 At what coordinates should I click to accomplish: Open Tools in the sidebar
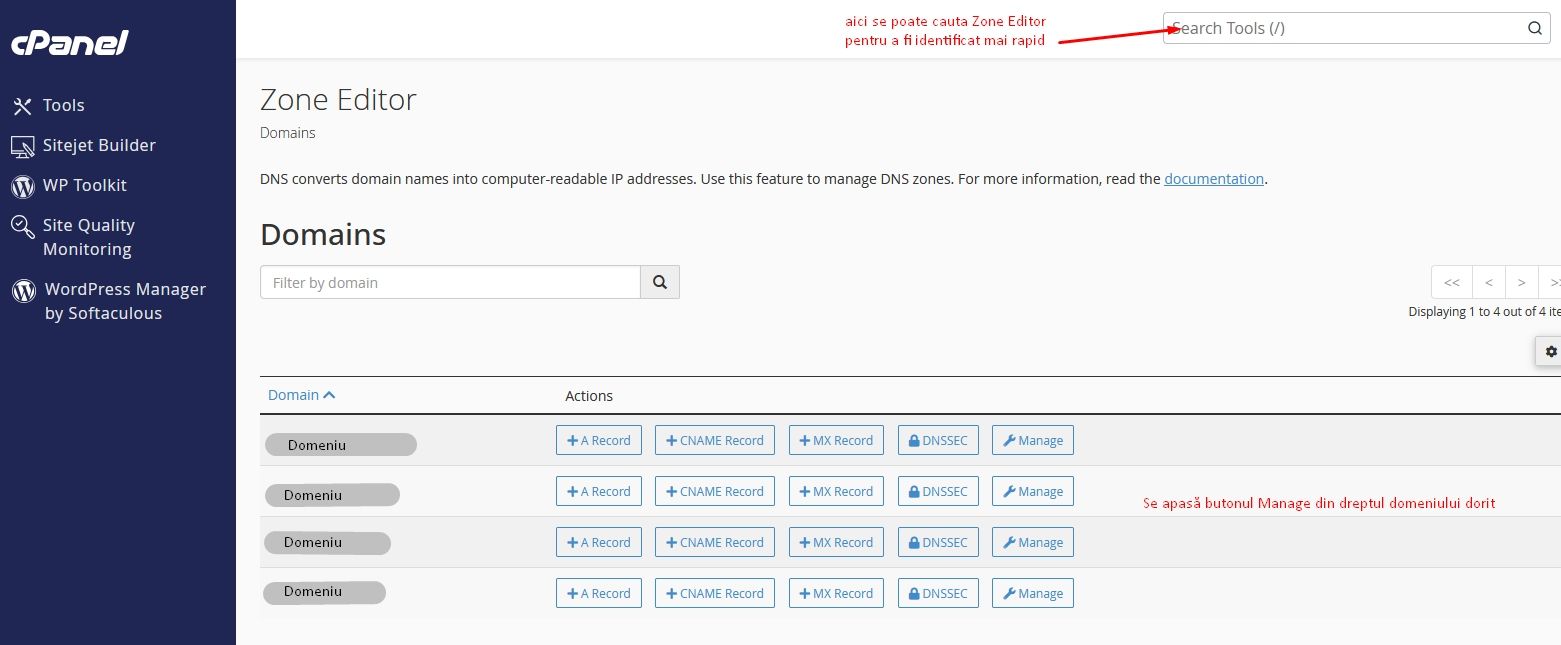(48, 105)
